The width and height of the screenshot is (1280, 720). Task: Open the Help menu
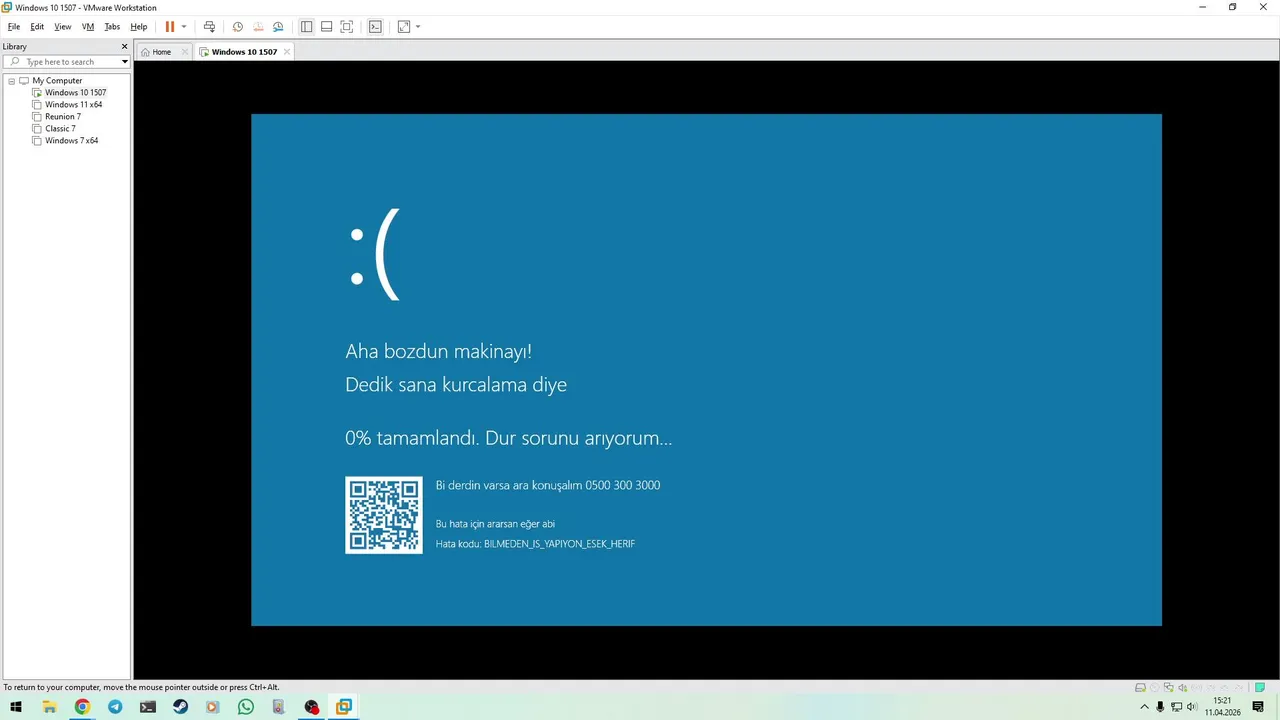click(139, 27)
